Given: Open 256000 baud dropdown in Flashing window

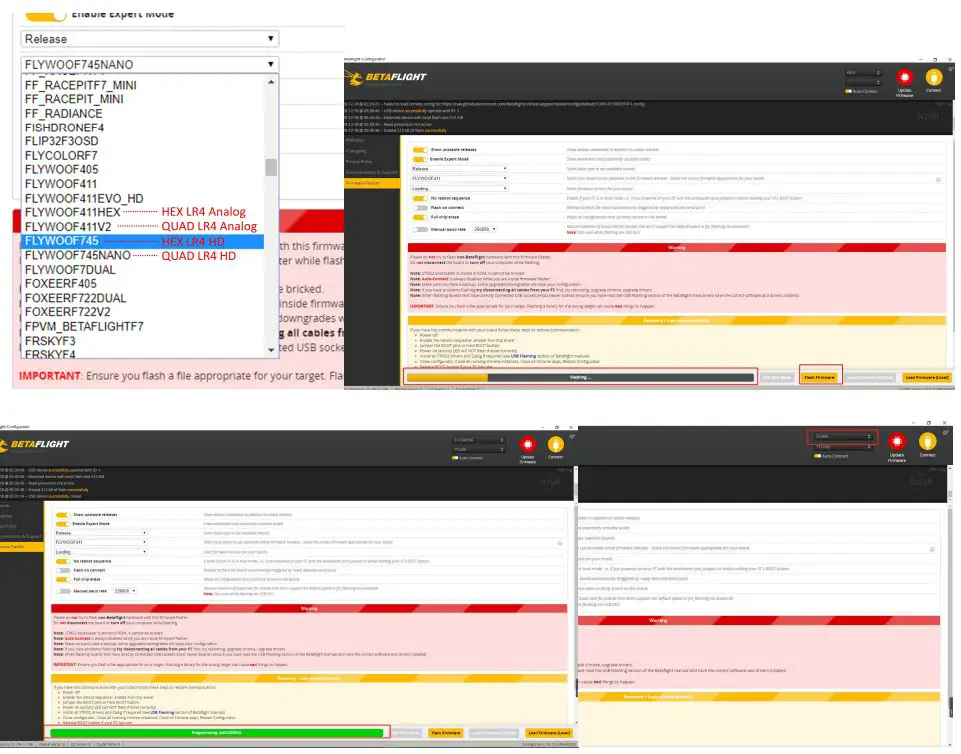Looking at the screenshot, I should click(485, 229).
